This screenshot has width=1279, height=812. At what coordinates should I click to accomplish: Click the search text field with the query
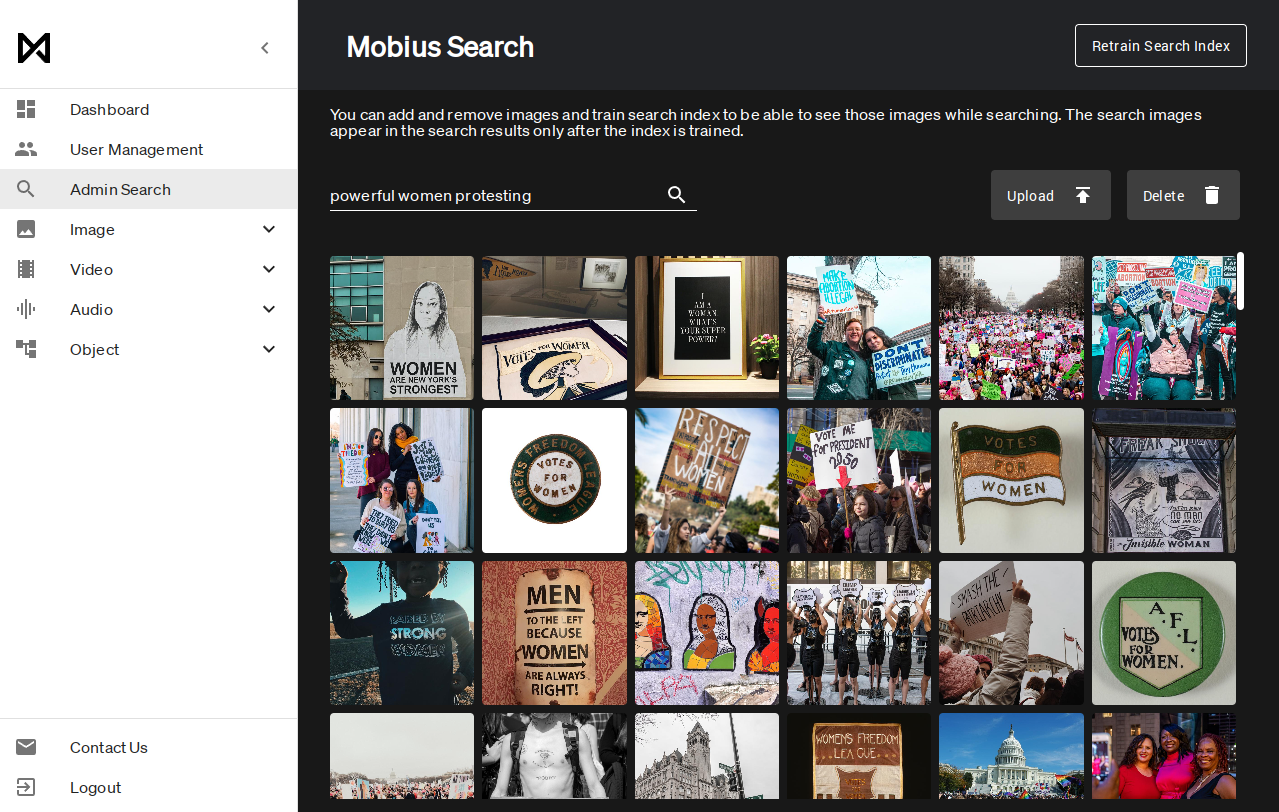[495, 196]
